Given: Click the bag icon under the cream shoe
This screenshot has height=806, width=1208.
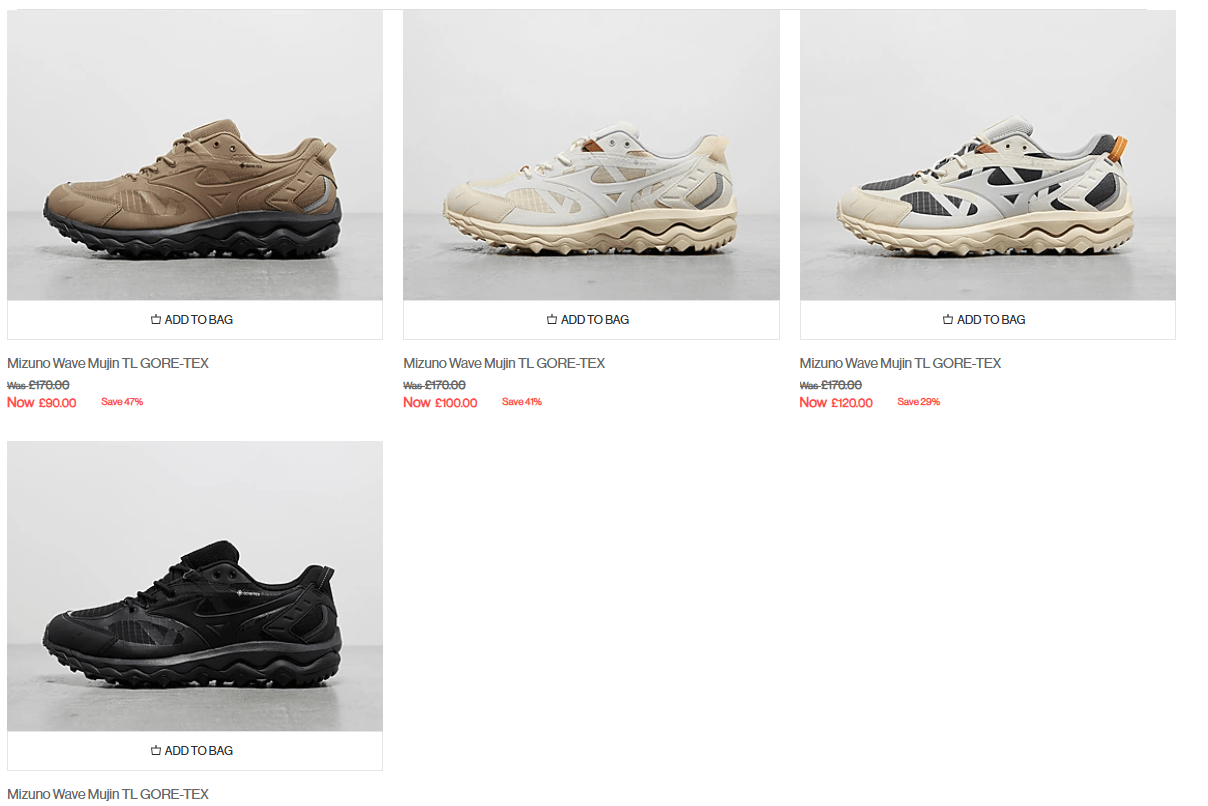Looking at the screenshot, I should click(x=552, y=320).
